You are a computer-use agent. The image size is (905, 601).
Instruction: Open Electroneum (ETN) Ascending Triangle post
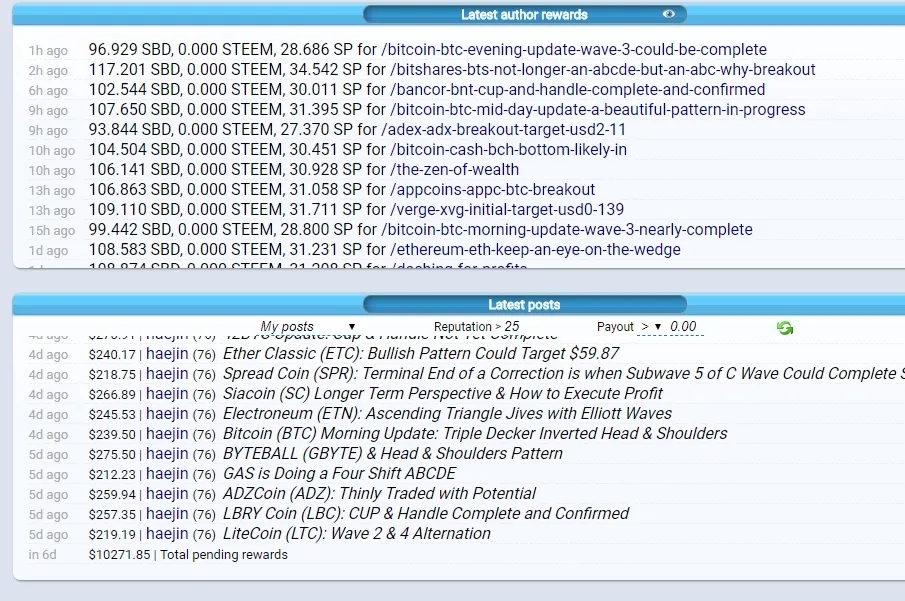click(447, 413)
